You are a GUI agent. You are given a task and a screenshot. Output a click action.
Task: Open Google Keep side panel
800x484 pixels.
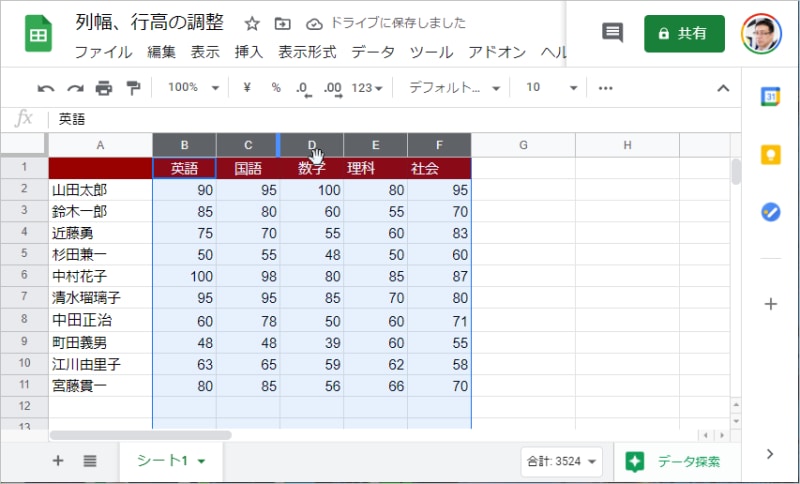pos(770,155)
